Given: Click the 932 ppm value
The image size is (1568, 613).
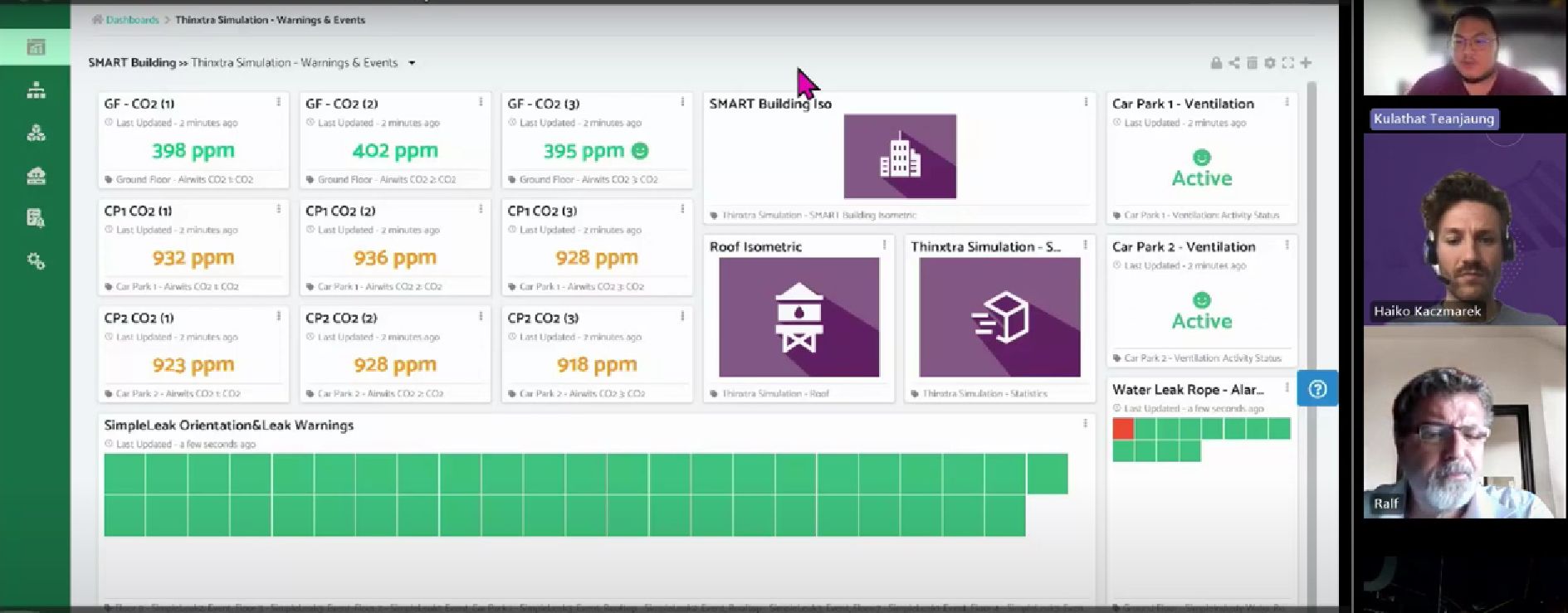Looking at the screenshot, I should 193,258.
